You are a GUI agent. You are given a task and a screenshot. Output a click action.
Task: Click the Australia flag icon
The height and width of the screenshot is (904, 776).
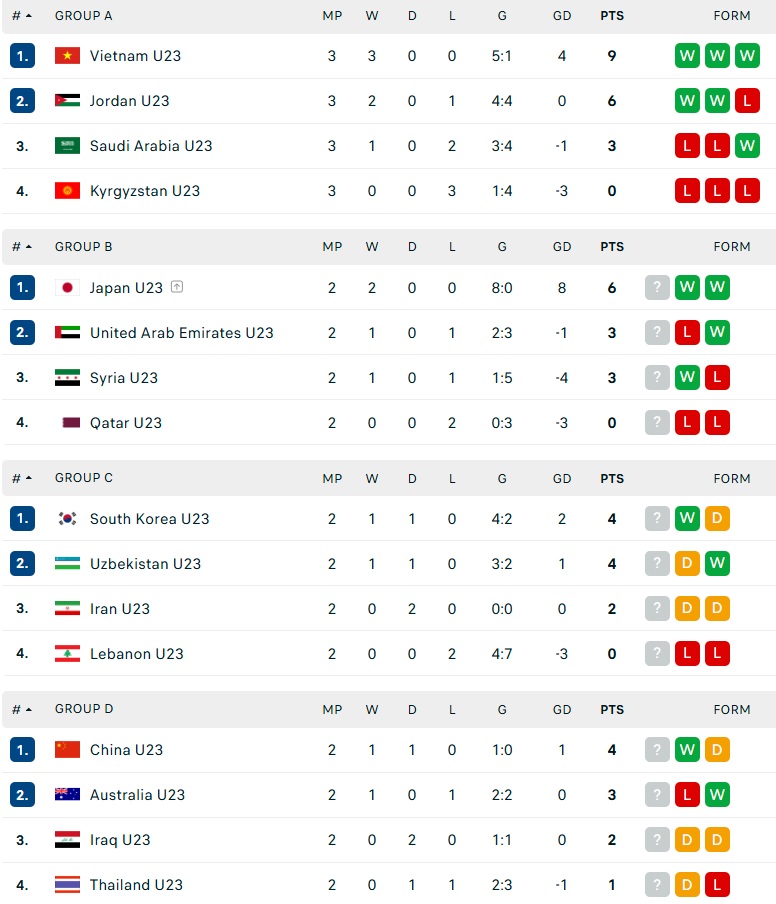pos(67,795)
